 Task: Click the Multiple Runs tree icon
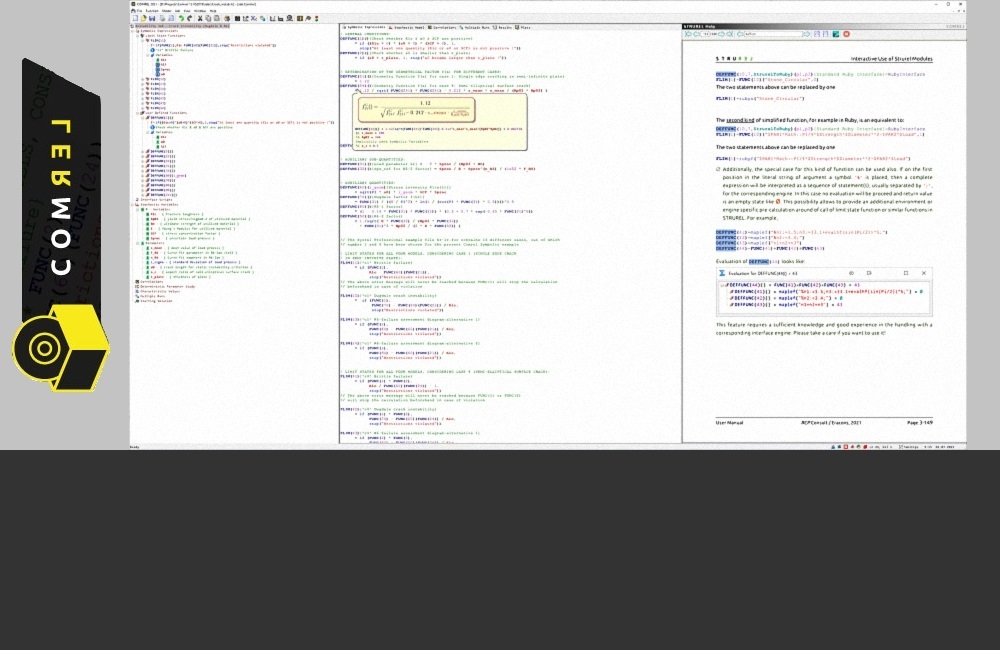pos(137,296)
